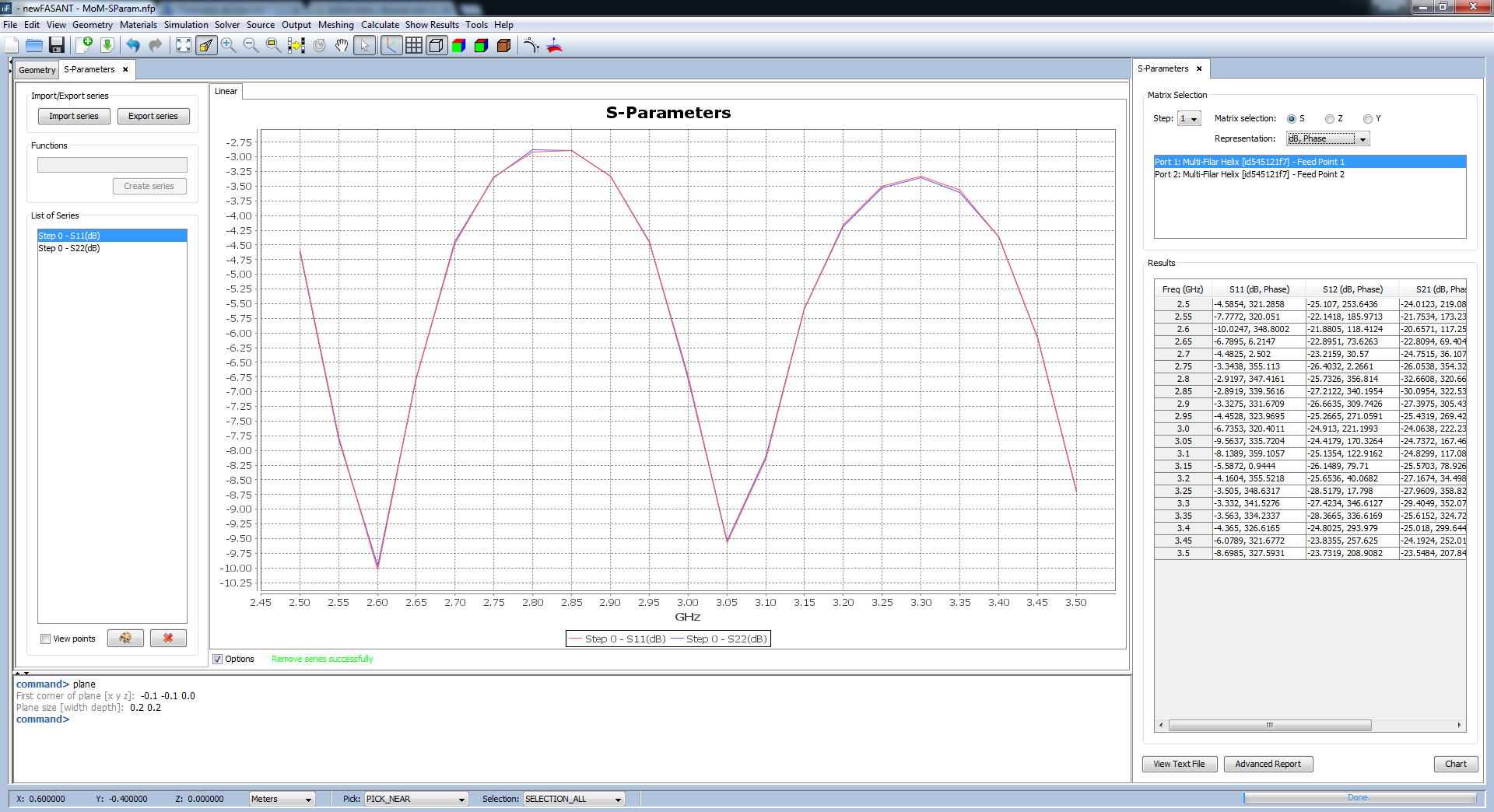Open the Simulation menu
Screen dimensions: 1494x812
coord(186,25)
